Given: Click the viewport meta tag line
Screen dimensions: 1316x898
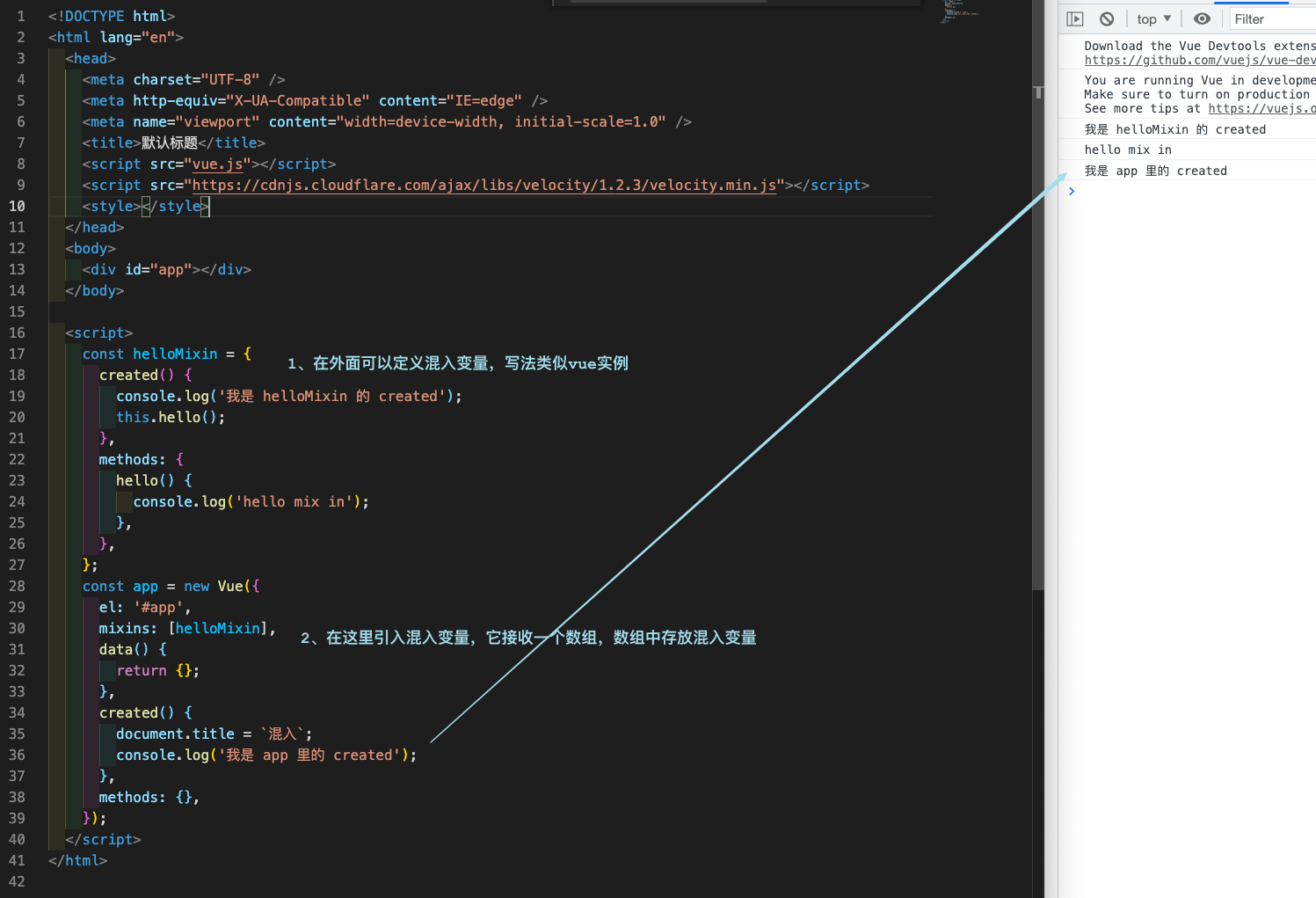Looking at the screenshot, I should (x=387, y=121).
